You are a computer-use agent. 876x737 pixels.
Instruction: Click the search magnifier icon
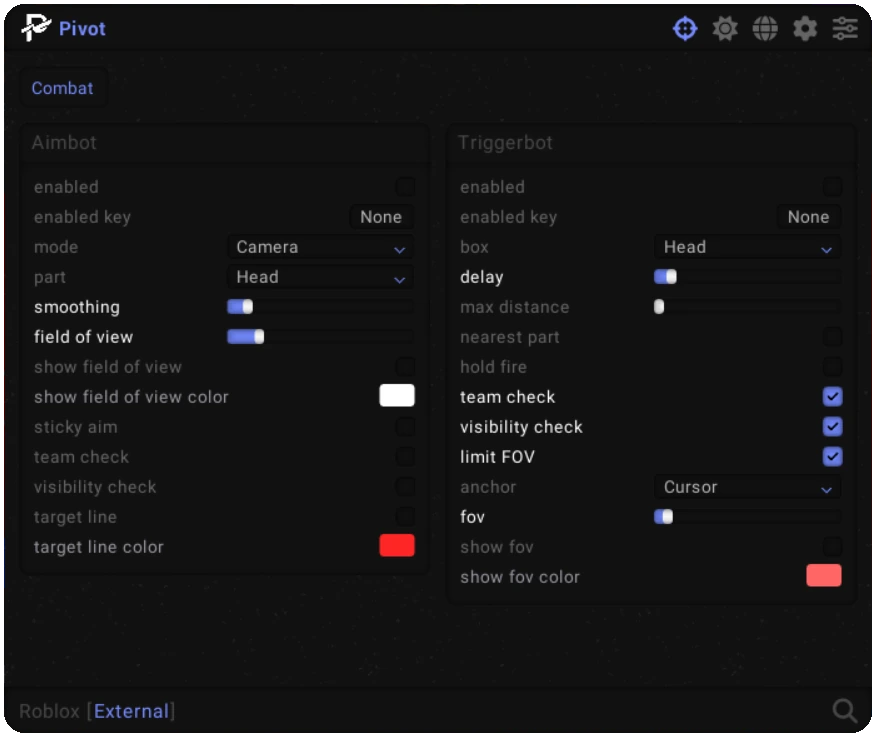844,711
